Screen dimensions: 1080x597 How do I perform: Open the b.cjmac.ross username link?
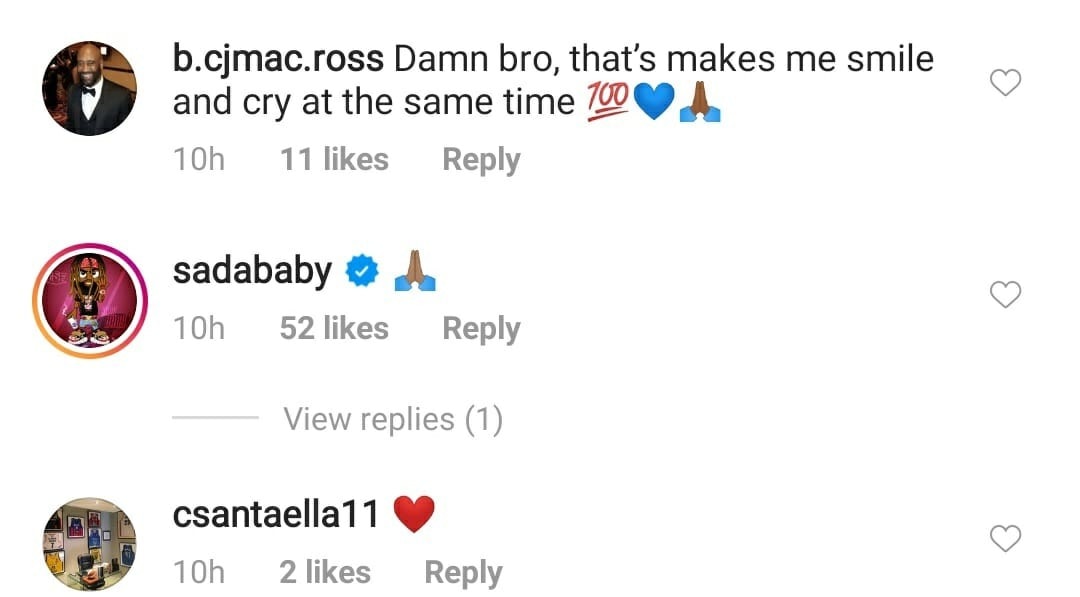(278, 60)
